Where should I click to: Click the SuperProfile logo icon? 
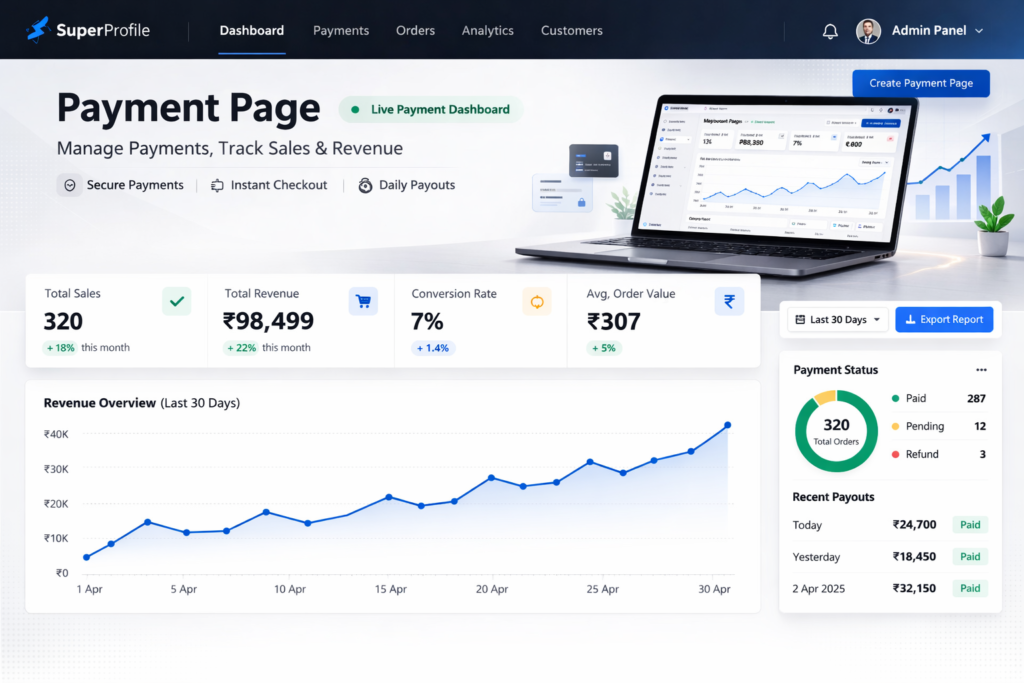coord(37,30)
